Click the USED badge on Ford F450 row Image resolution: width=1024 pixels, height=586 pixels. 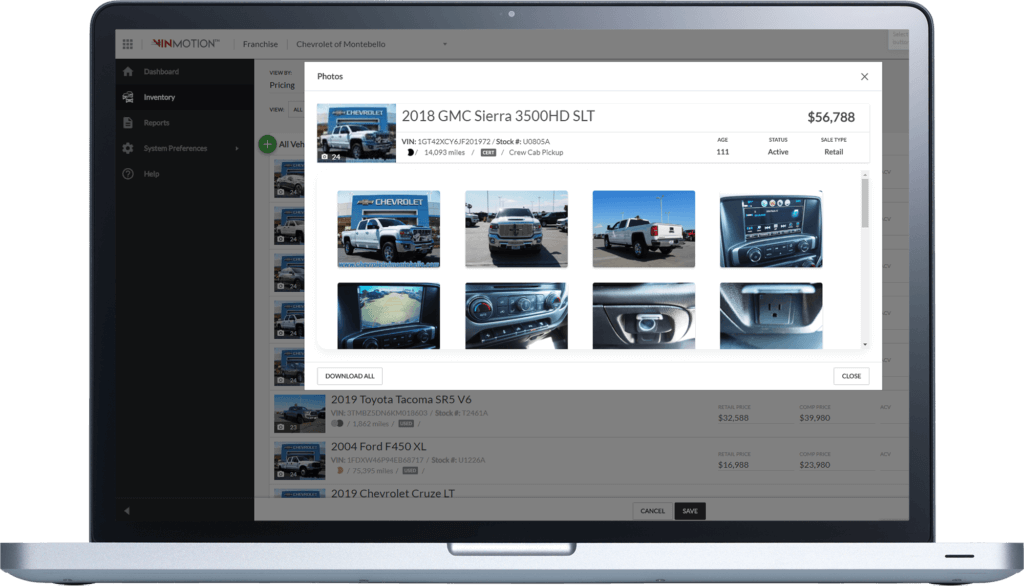410,470
